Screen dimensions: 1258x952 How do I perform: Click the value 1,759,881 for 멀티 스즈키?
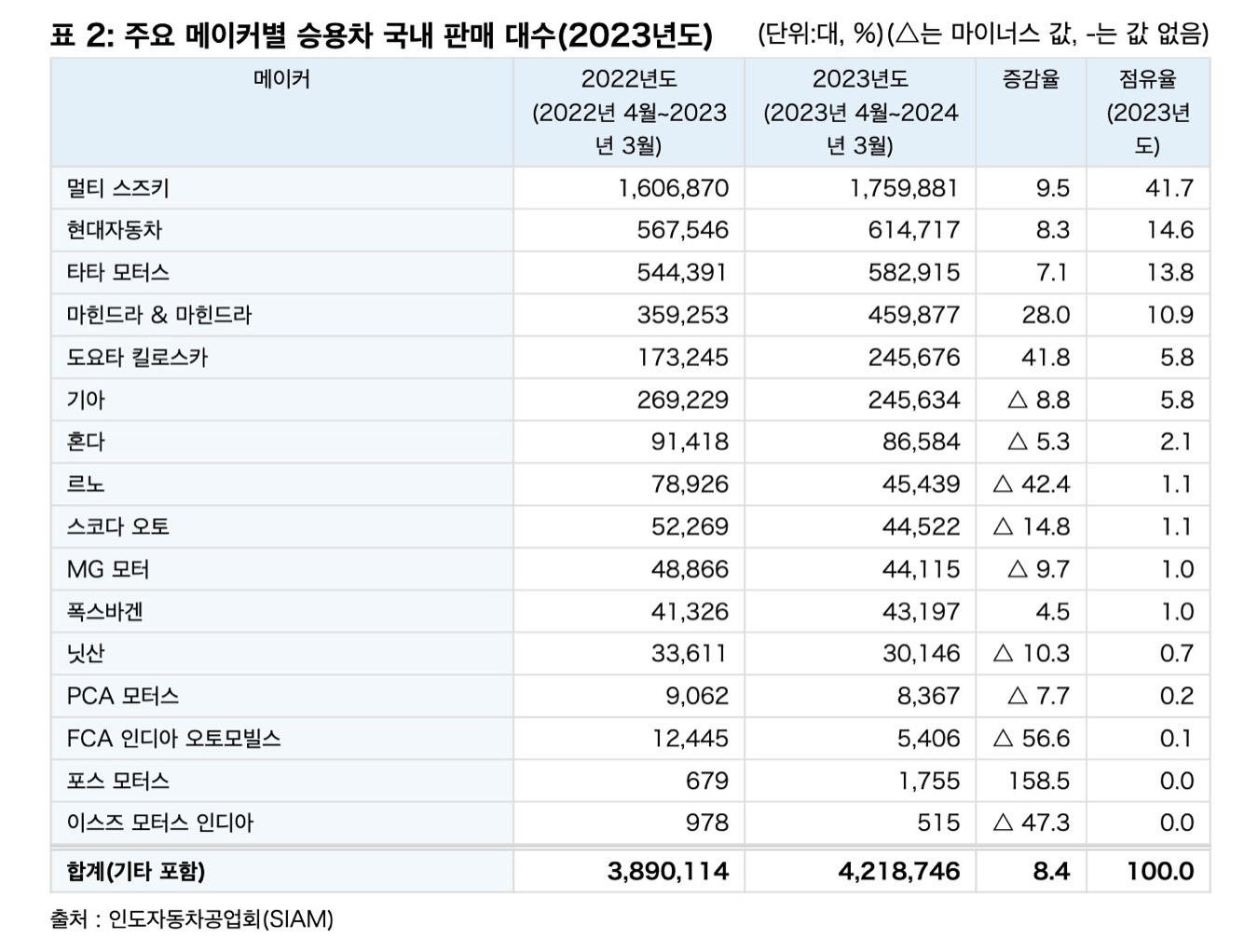[x=904, y=188]
